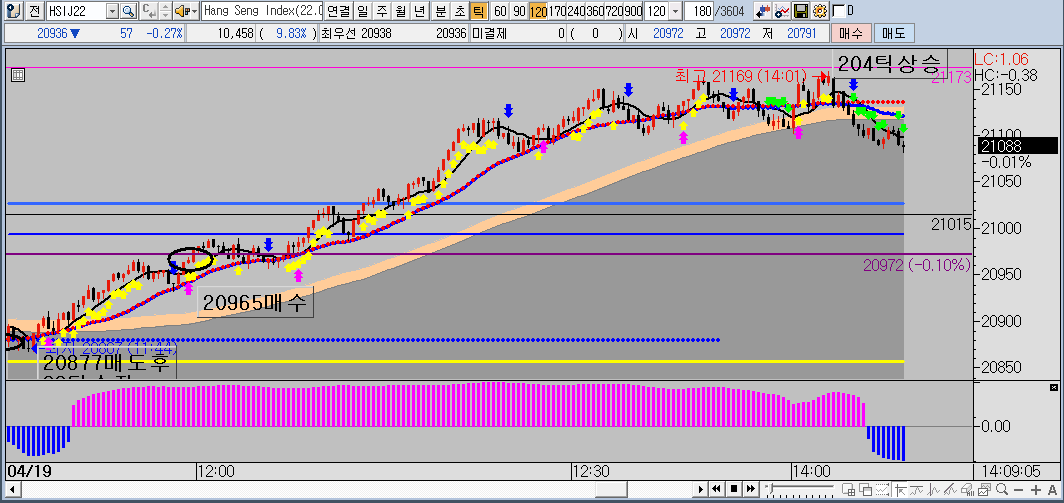
Task: Click the wavy line overlay icon
Action: pos(917,489)
